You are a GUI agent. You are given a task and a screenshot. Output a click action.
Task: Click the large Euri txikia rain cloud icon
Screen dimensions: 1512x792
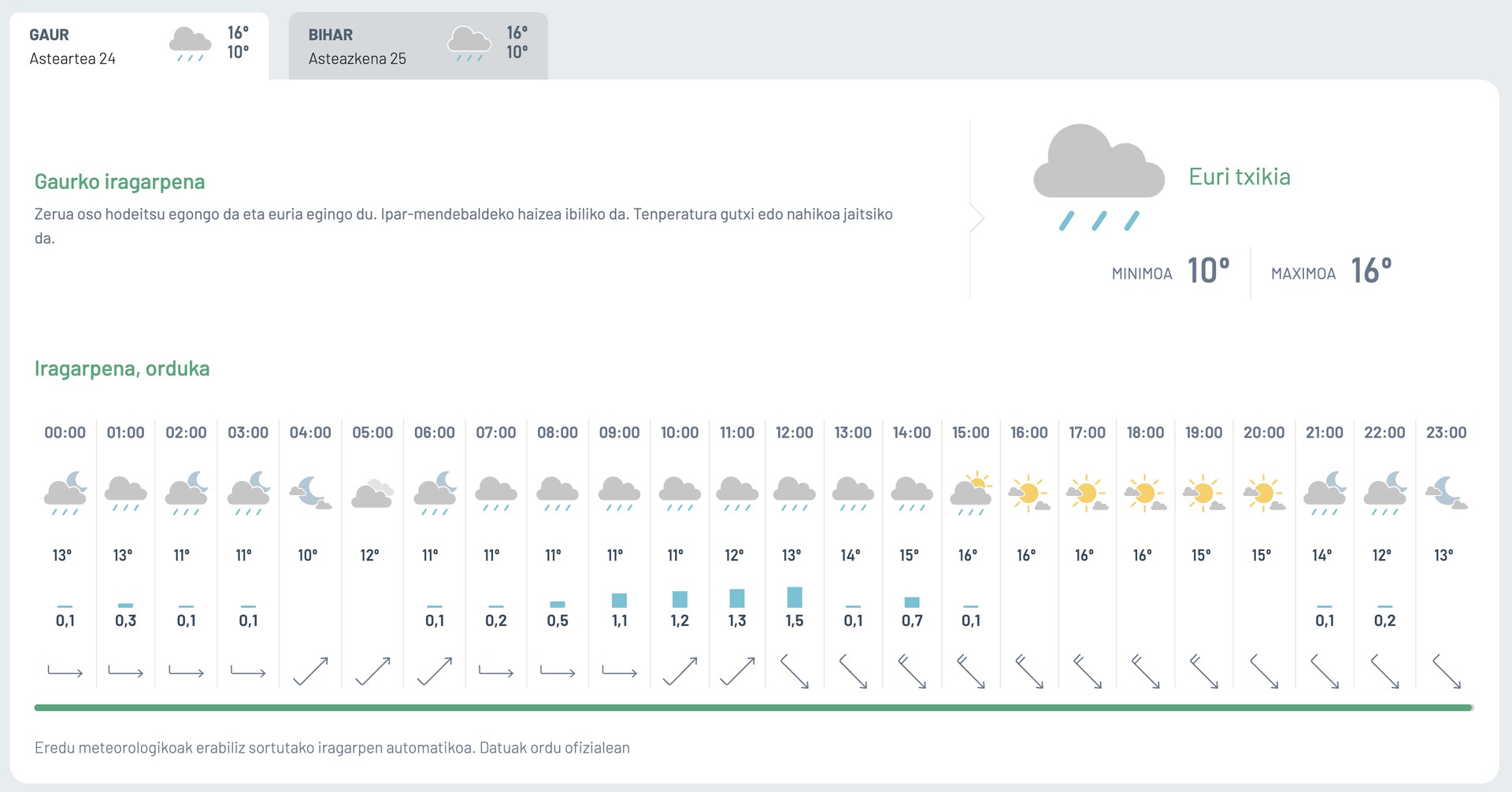(1099, 177)
